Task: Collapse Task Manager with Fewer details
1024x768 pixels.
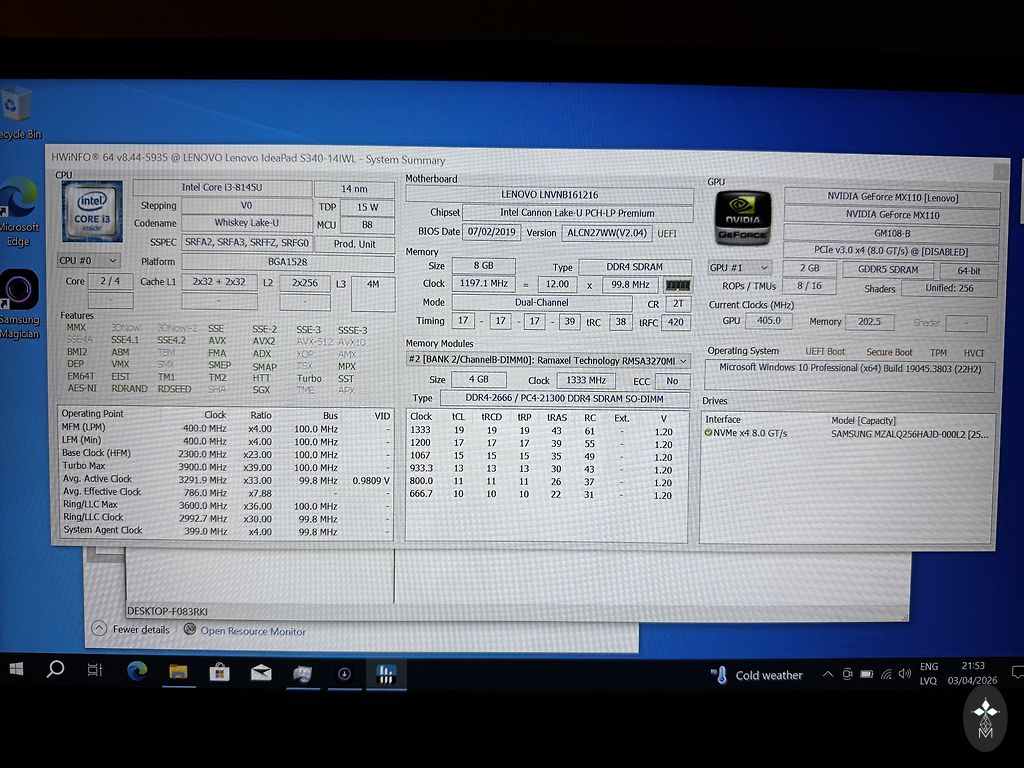Action: pyautogui.click(x=131, y=630)
